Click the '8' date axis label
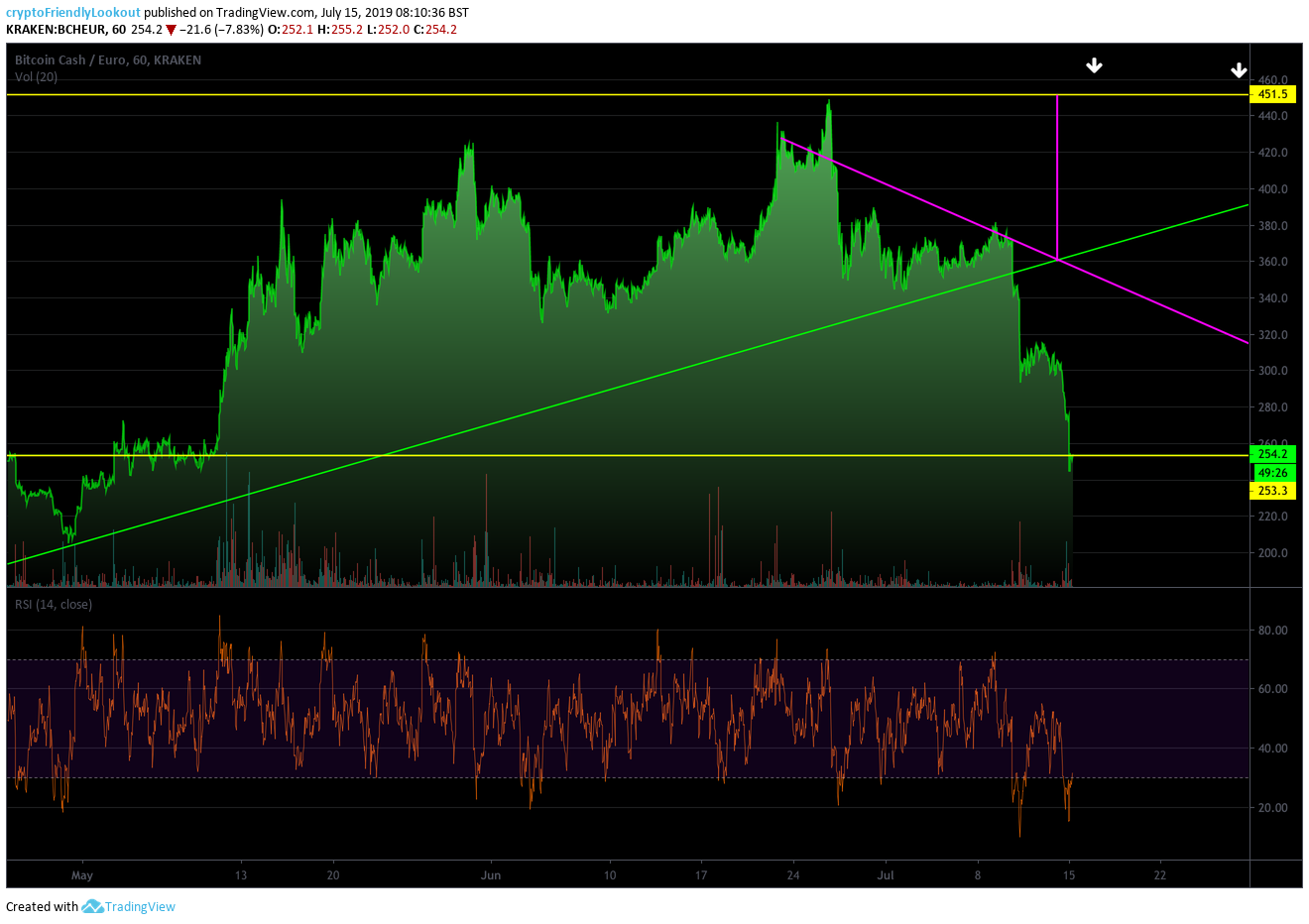The width and height of the screenshot is (1309, 924). tap(978, 875)
